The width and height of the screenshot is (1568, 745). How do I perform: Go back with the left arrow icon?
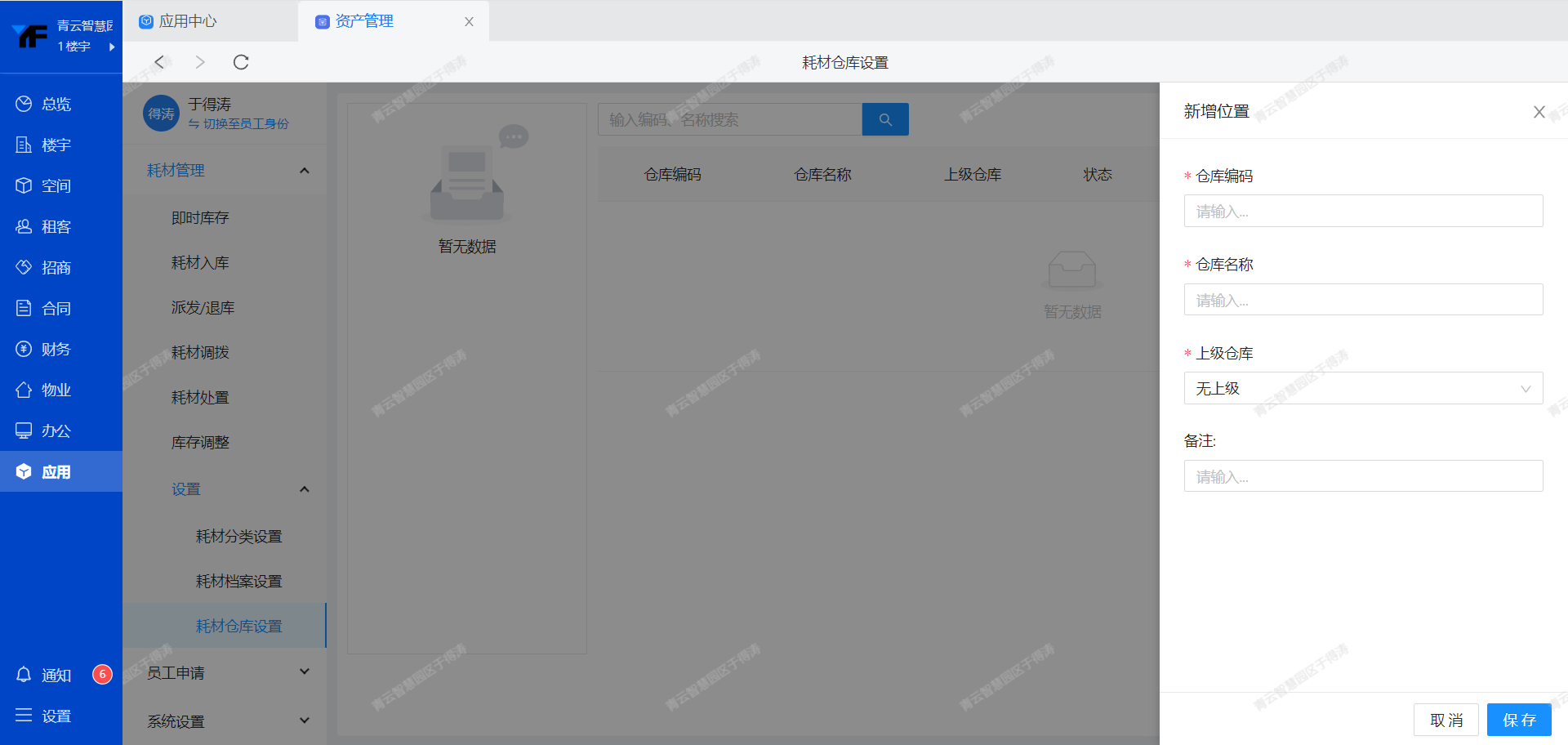coord(160,62)
